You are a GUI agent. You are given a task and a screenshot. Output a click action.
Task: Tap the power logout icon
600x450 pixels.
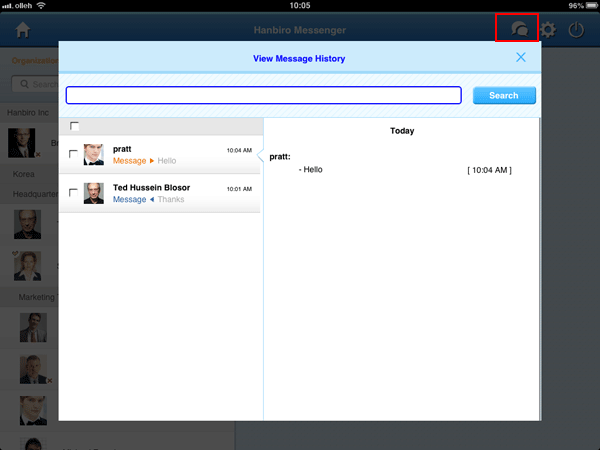tap(577, 30)
